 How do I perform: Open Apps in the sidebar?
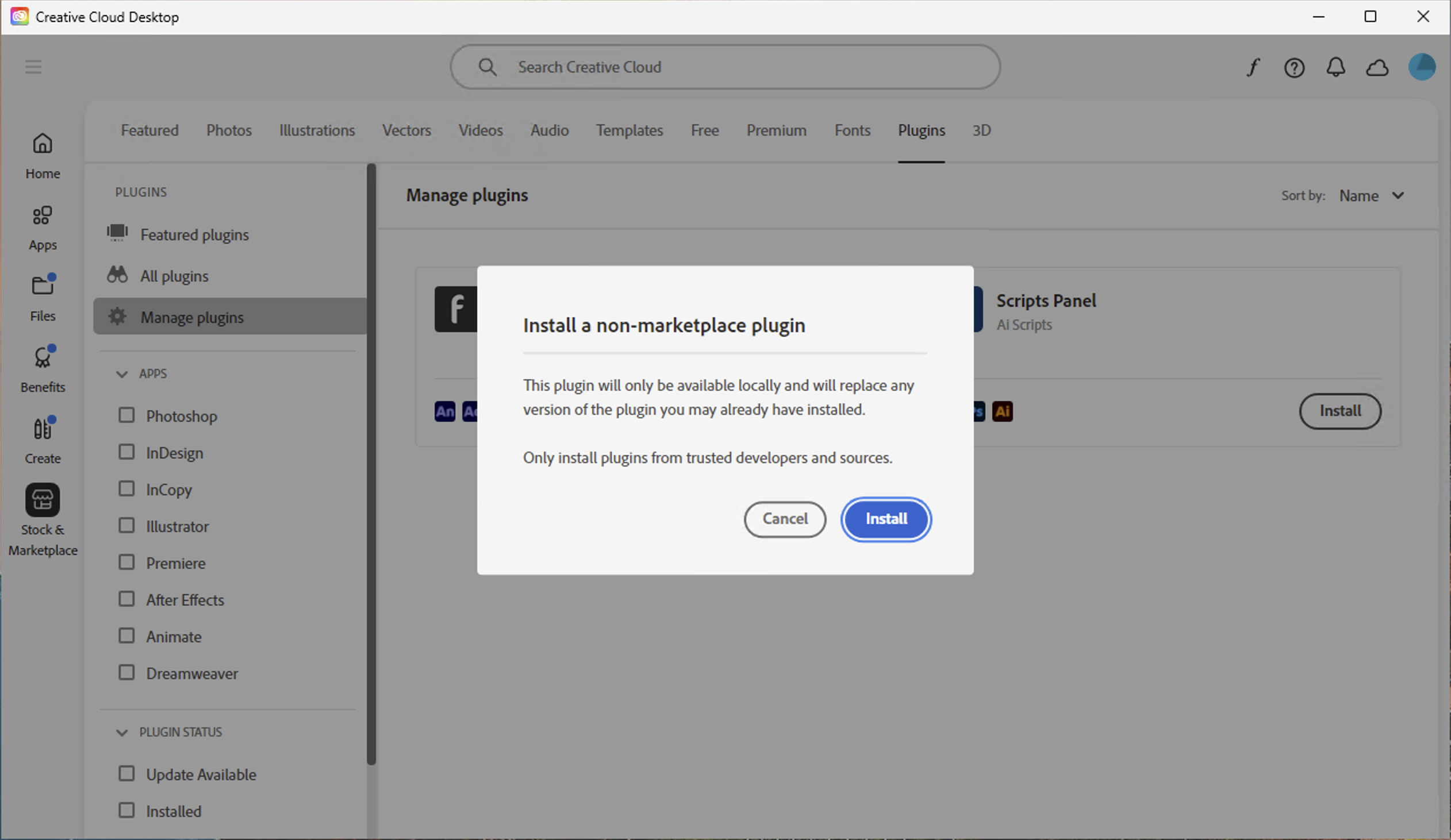click(43, 228)
